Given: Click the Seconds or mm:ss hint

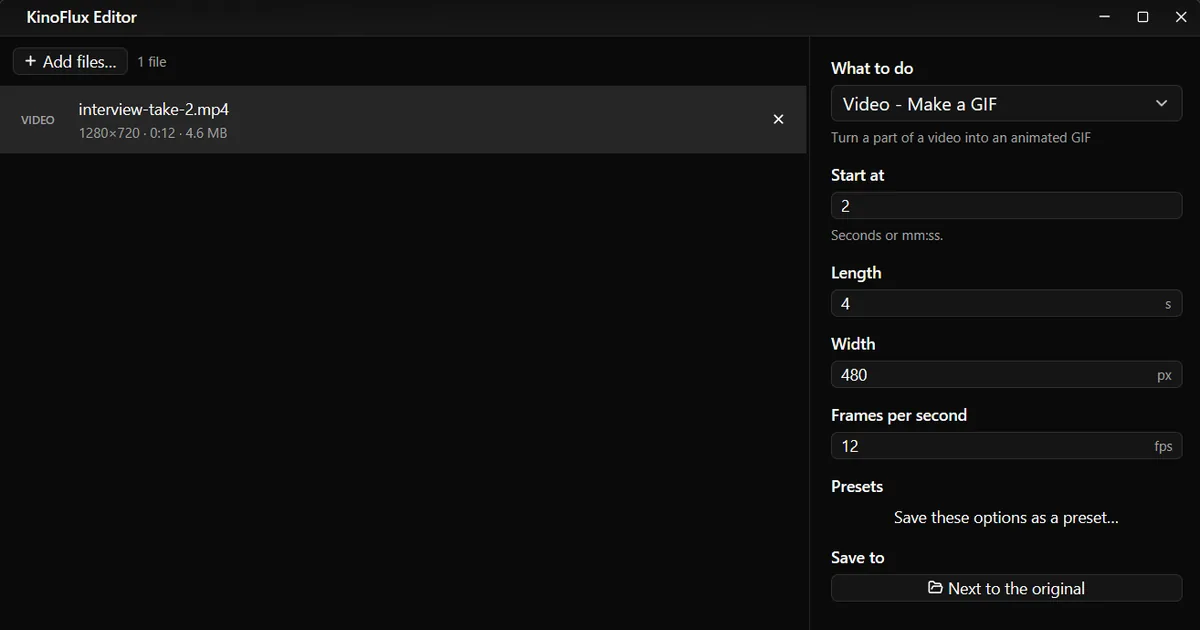Looking at the screenshot, I should coord(887,236).
